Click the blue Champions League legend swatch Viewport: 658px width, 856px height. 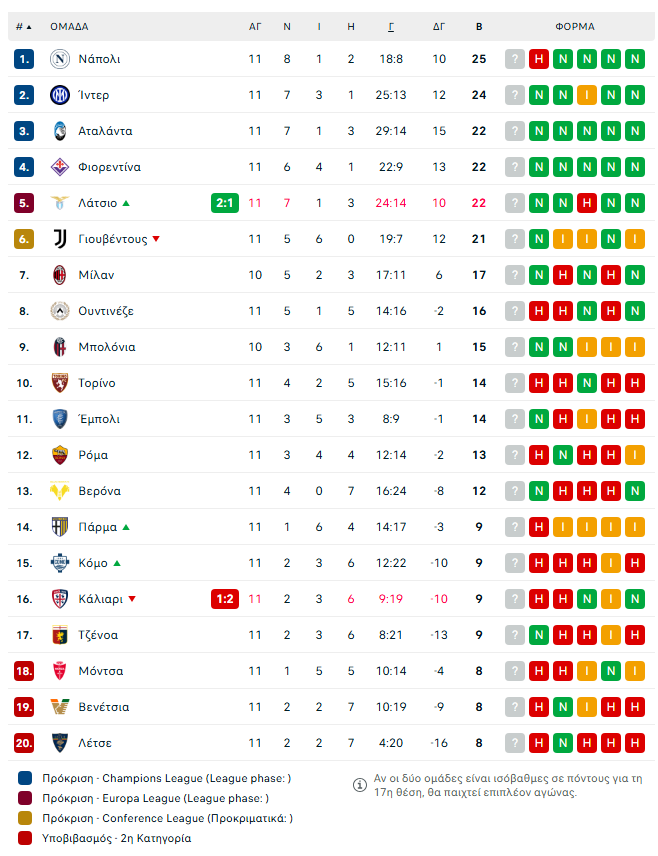pyautogui.click(x=25, y=778)
